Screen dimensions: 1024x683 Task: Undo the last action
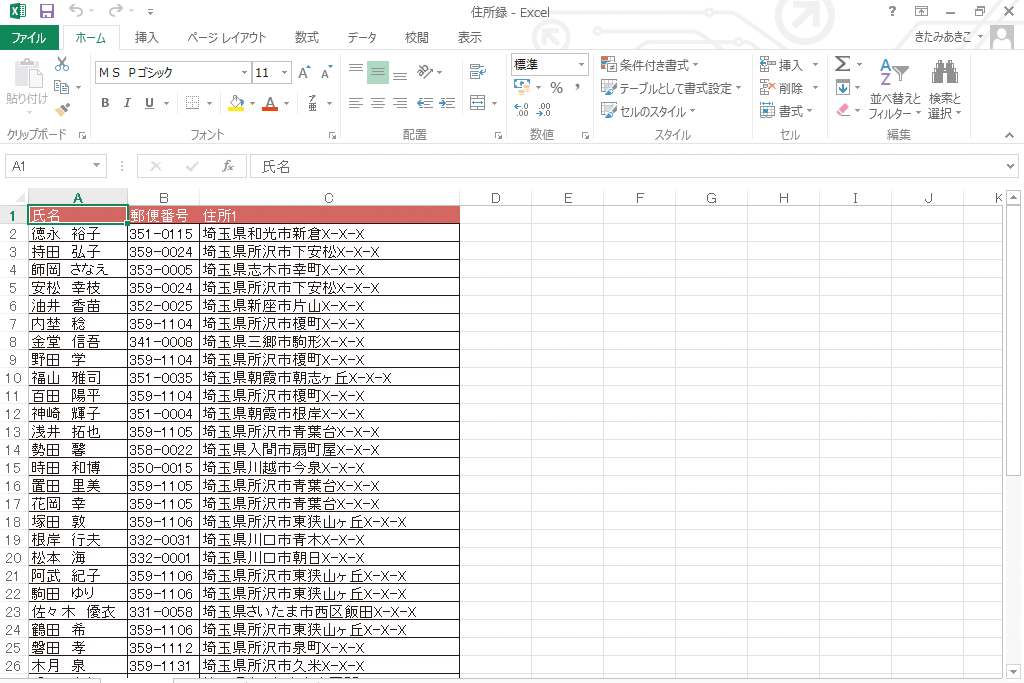[x=76, y=10]
